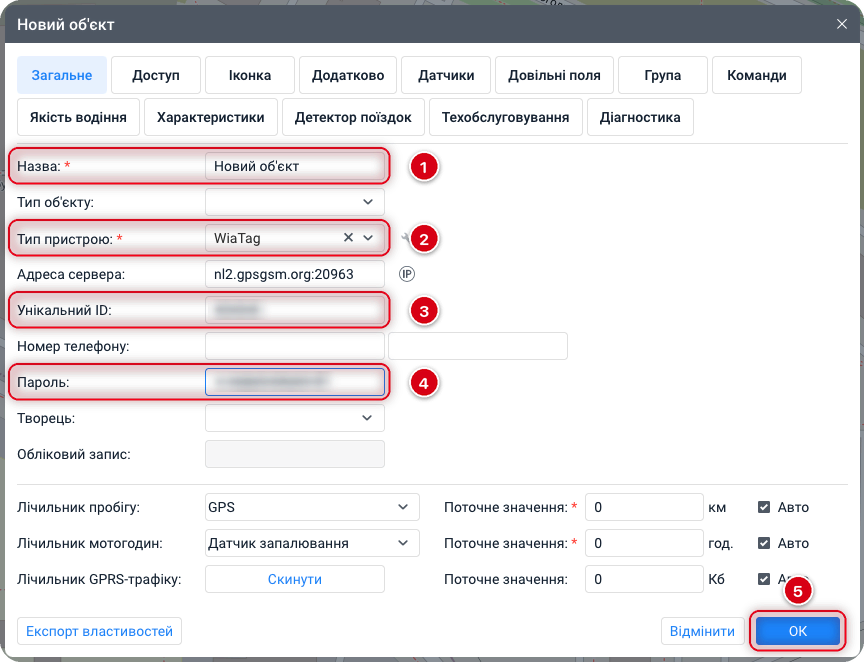This screenshot has height=662, width=864.
Task: Open the Довільні поля tab
Action: (x=554, y=75)
